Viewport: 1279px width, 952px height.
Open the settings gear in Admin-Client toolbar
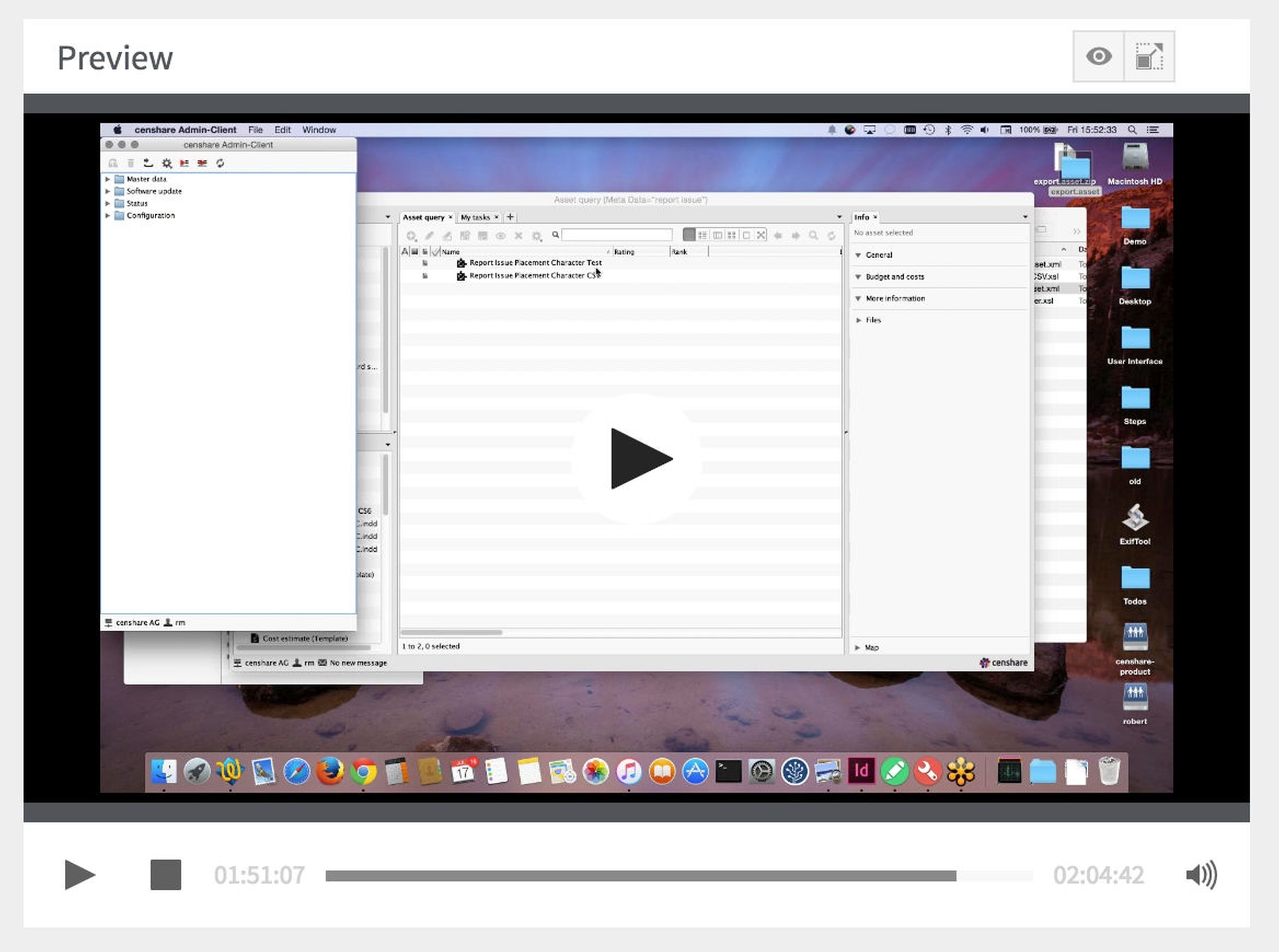(x=167, y=164)
